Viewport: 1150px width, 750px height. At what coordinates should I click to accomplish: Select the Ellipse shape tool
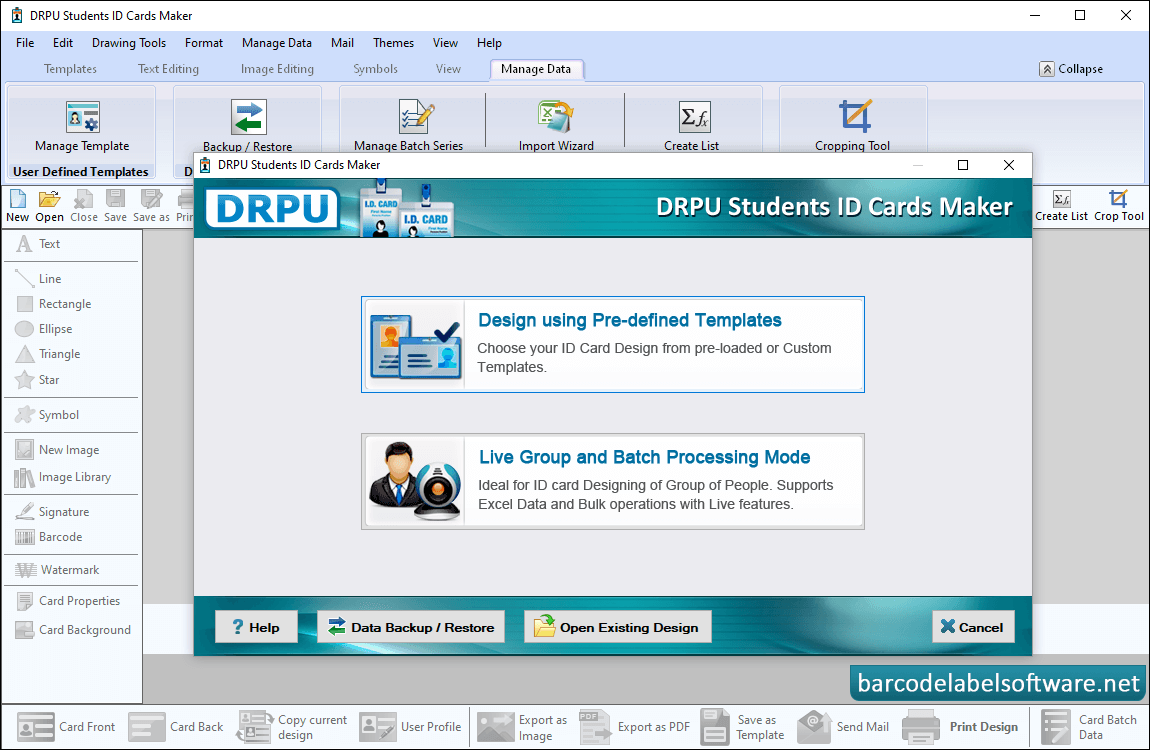coord(44,328)
